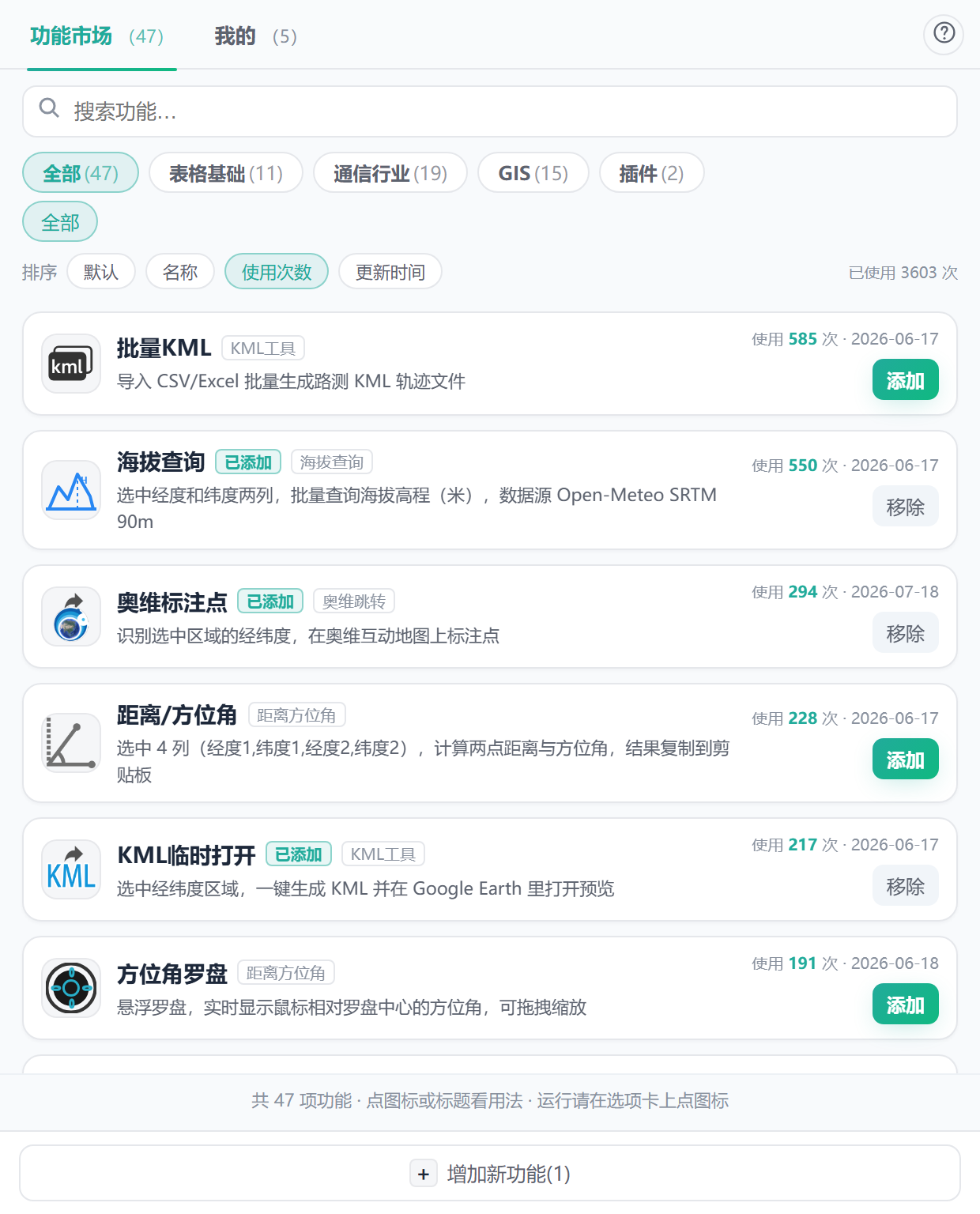
Task: Remove the 奥维标注点 feature
Action: coord(906,633)
